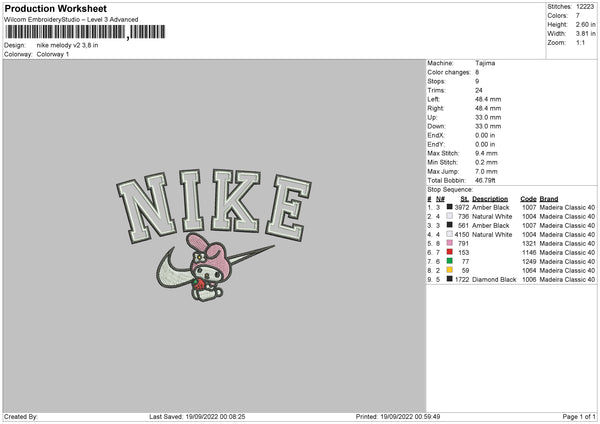Click the Max Jump value '7.0 mm'
This screenshot has height=424, width=600.
(x=486, y=171)
